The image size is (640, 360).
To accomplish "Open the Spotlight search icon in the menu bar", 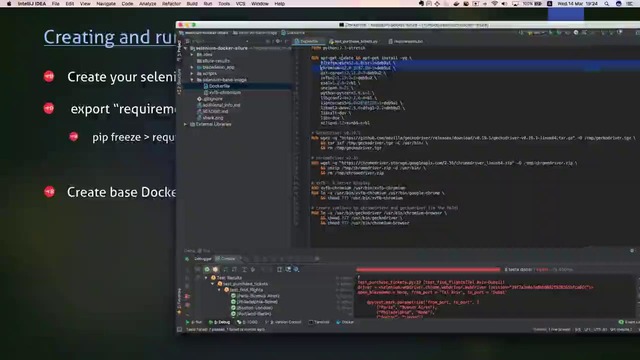I will [x=607, y=4].
